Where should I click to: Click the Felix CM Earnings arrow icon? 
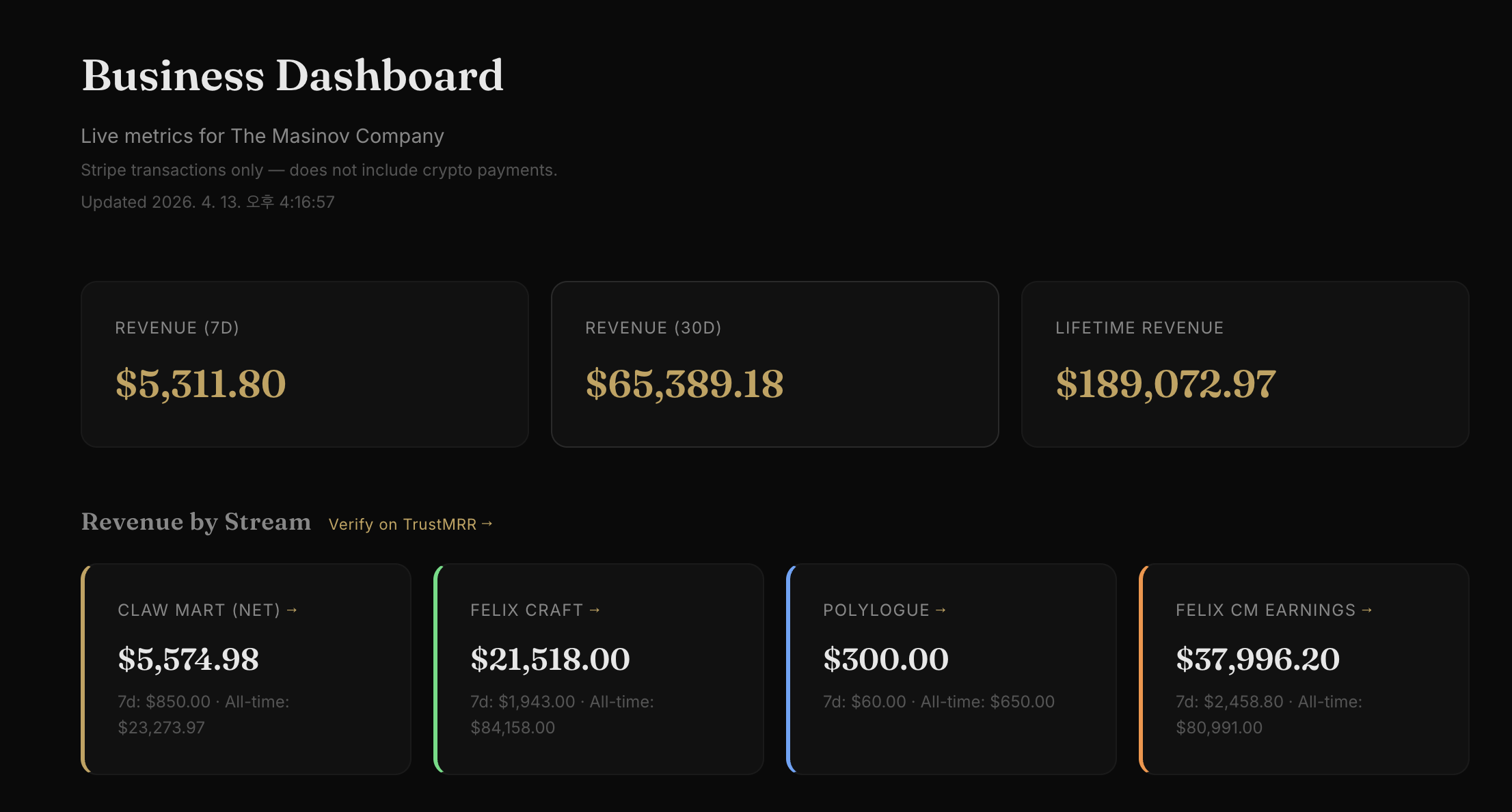(1367, 610)
